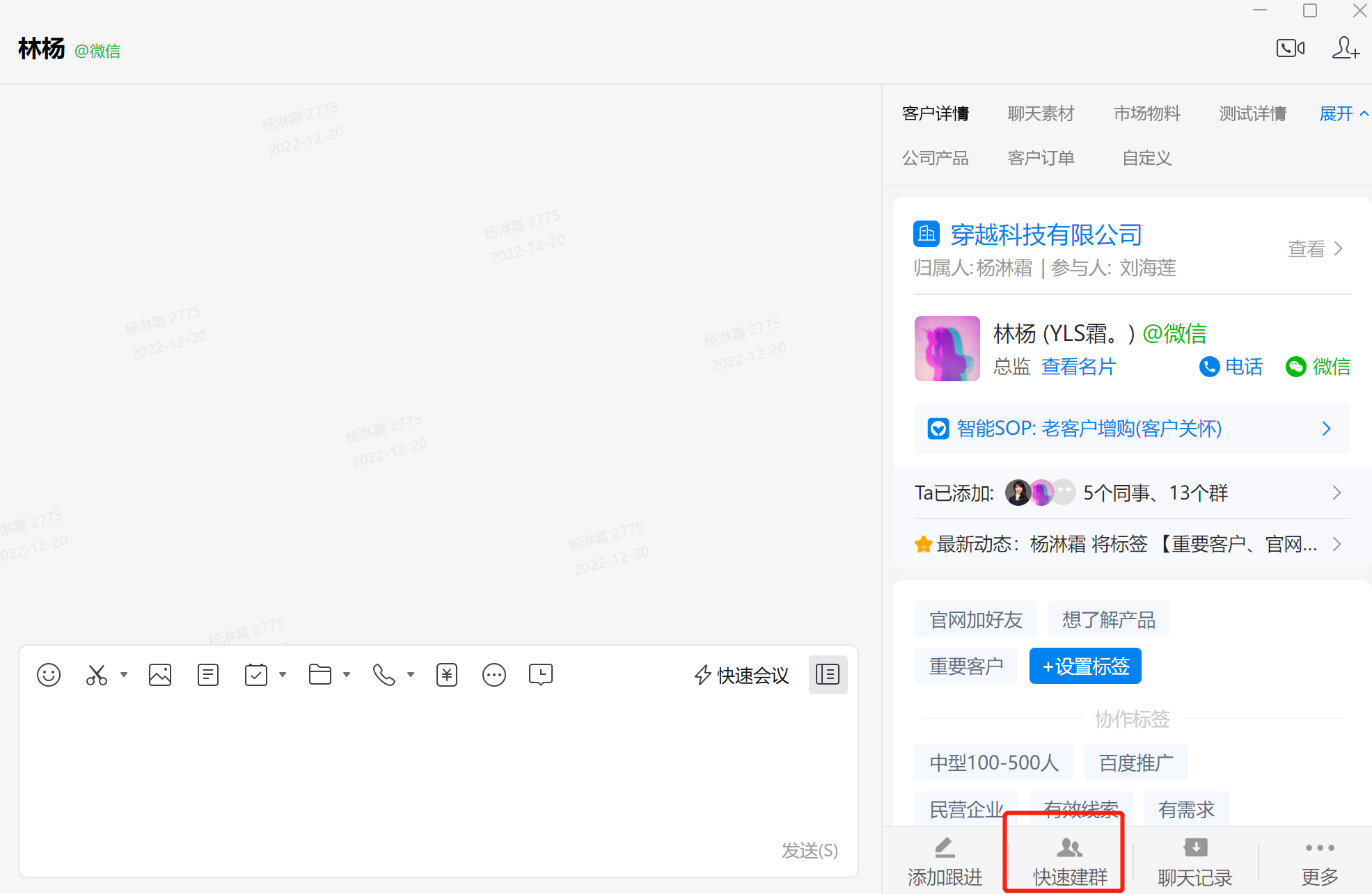Expand the folder options dropdown arrow

(347, 675)
